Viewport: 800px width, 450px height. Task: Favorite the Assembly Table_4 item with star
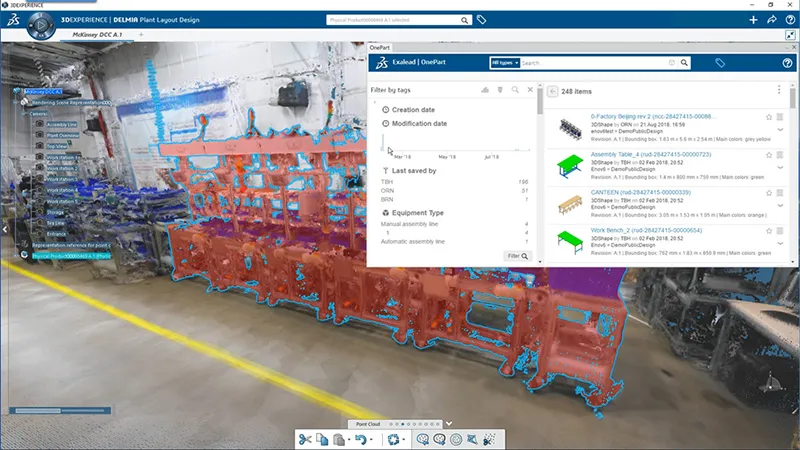[768, 155]
